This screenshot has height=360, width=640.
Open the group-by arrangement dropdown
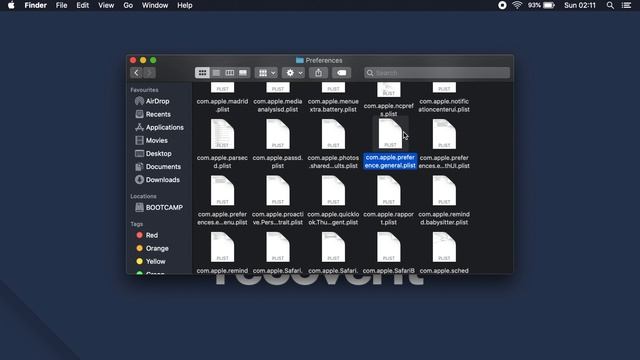pos(267,73)
